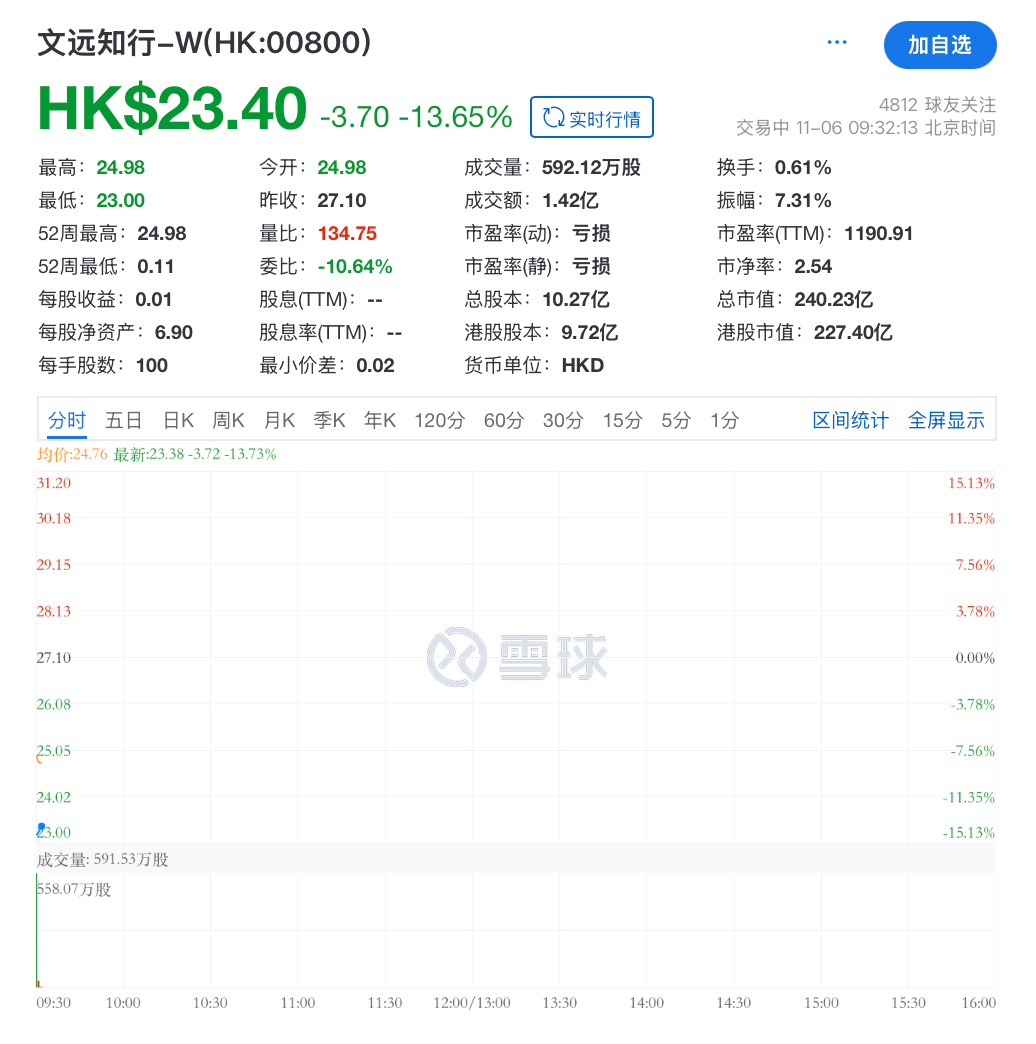The width and height of the screenshot is (1036, 1044).
Task: Open the 5分 interval chart
Action: [676, 421]
